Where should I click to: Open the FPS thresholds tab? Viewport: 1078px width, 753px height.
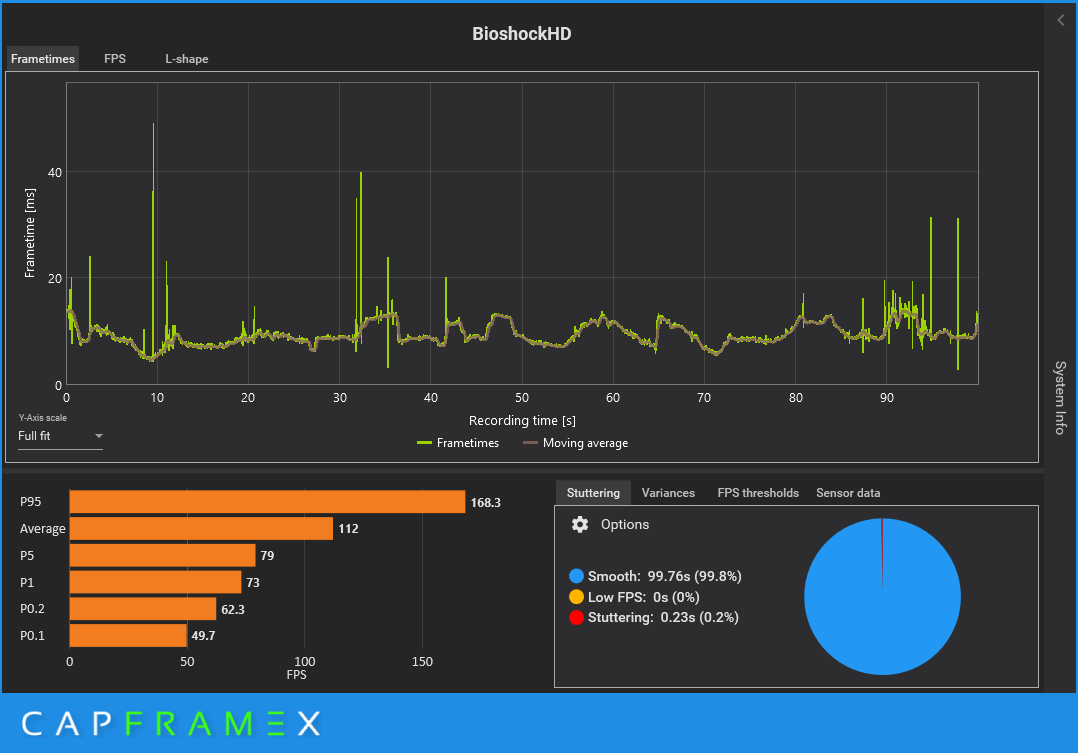(758, 493)
